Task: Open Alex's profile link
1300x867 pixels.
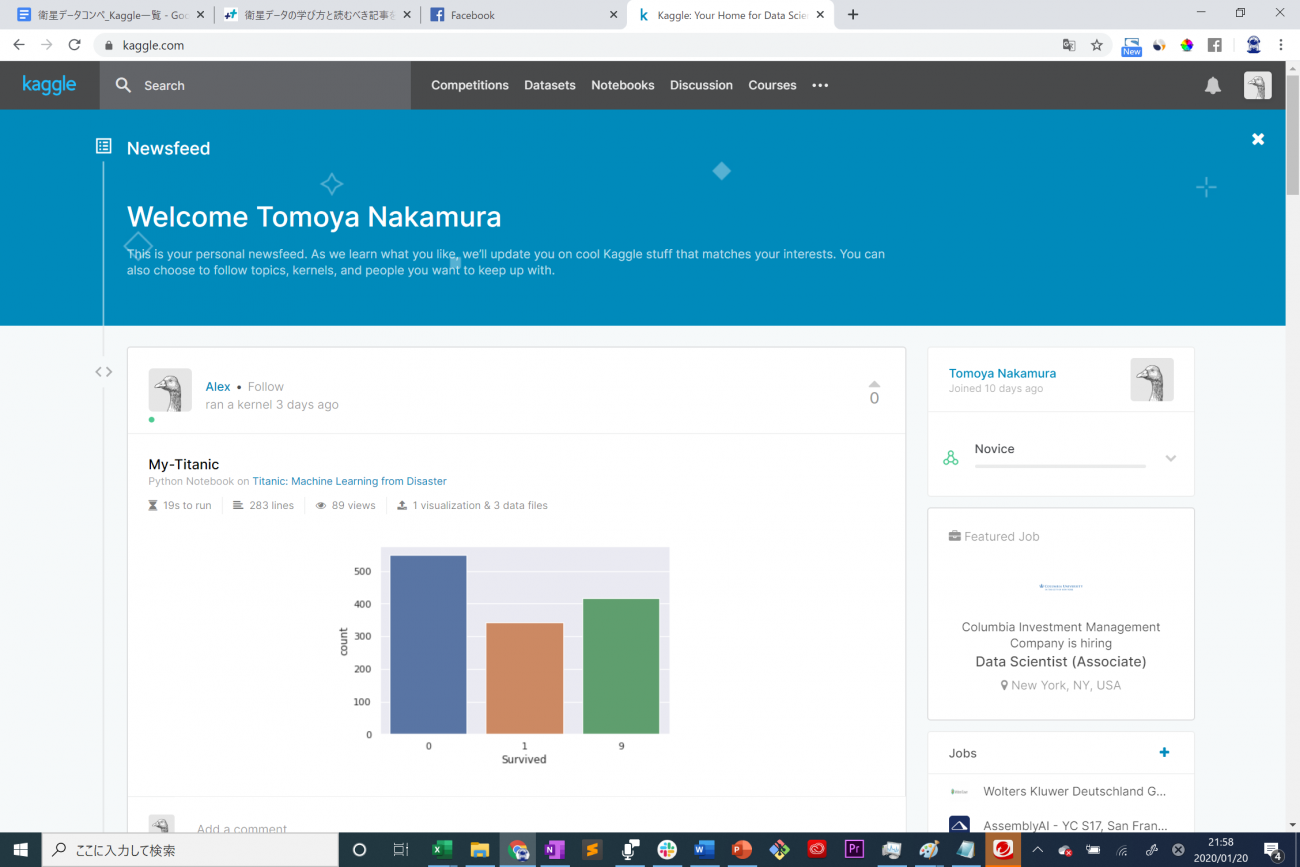Action: [x=218, y=387]
